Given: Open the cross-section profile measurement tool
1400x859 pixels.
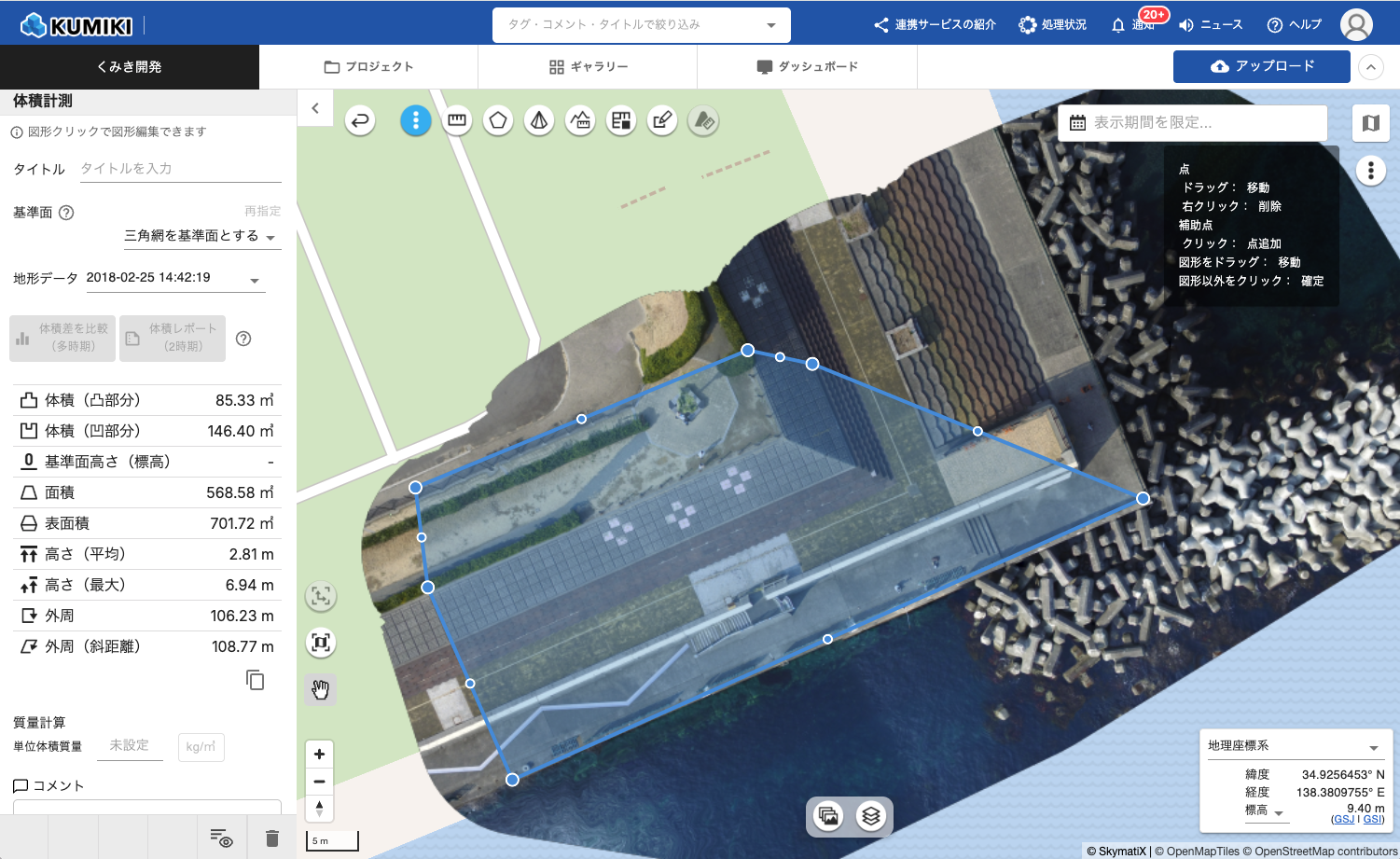Looking at the screenshot, I should click(x=580, y=120).
